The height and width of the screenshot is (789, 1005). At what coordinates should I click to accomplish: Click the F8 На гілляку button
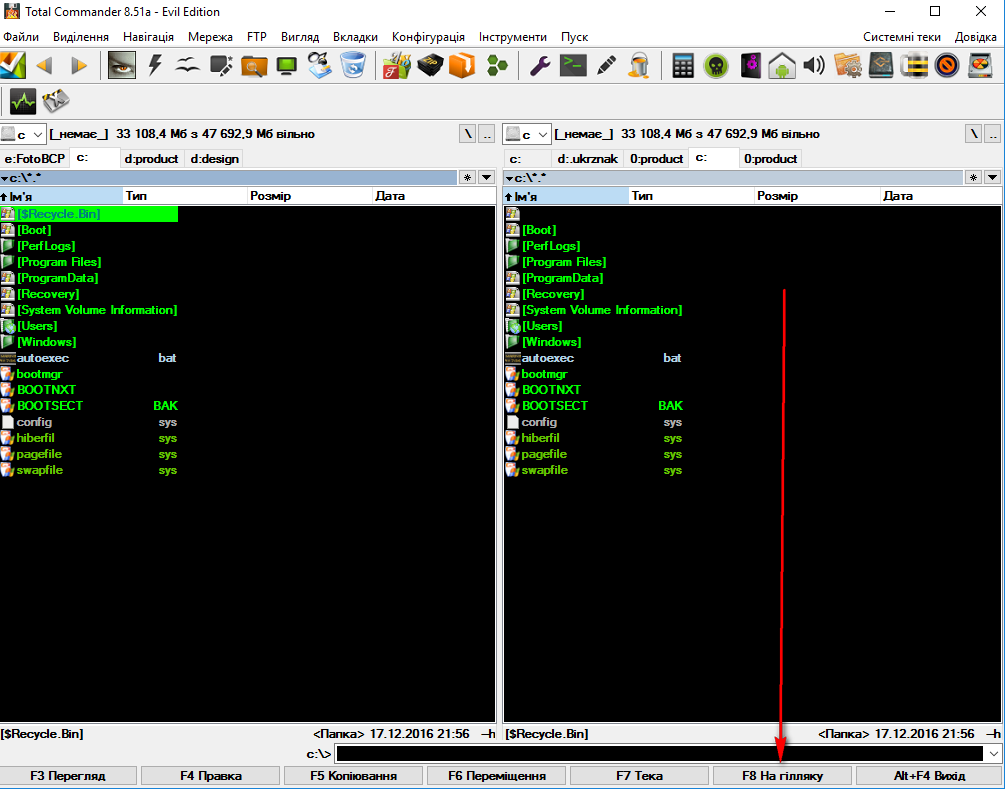click(x=782, y=776)
